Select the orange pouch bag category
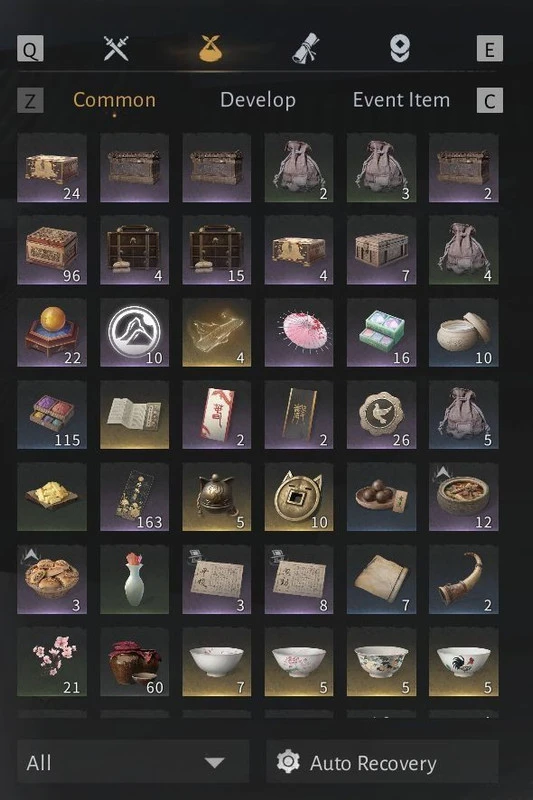The width and height of the screenshot is (533, 800). pos(211,49)
